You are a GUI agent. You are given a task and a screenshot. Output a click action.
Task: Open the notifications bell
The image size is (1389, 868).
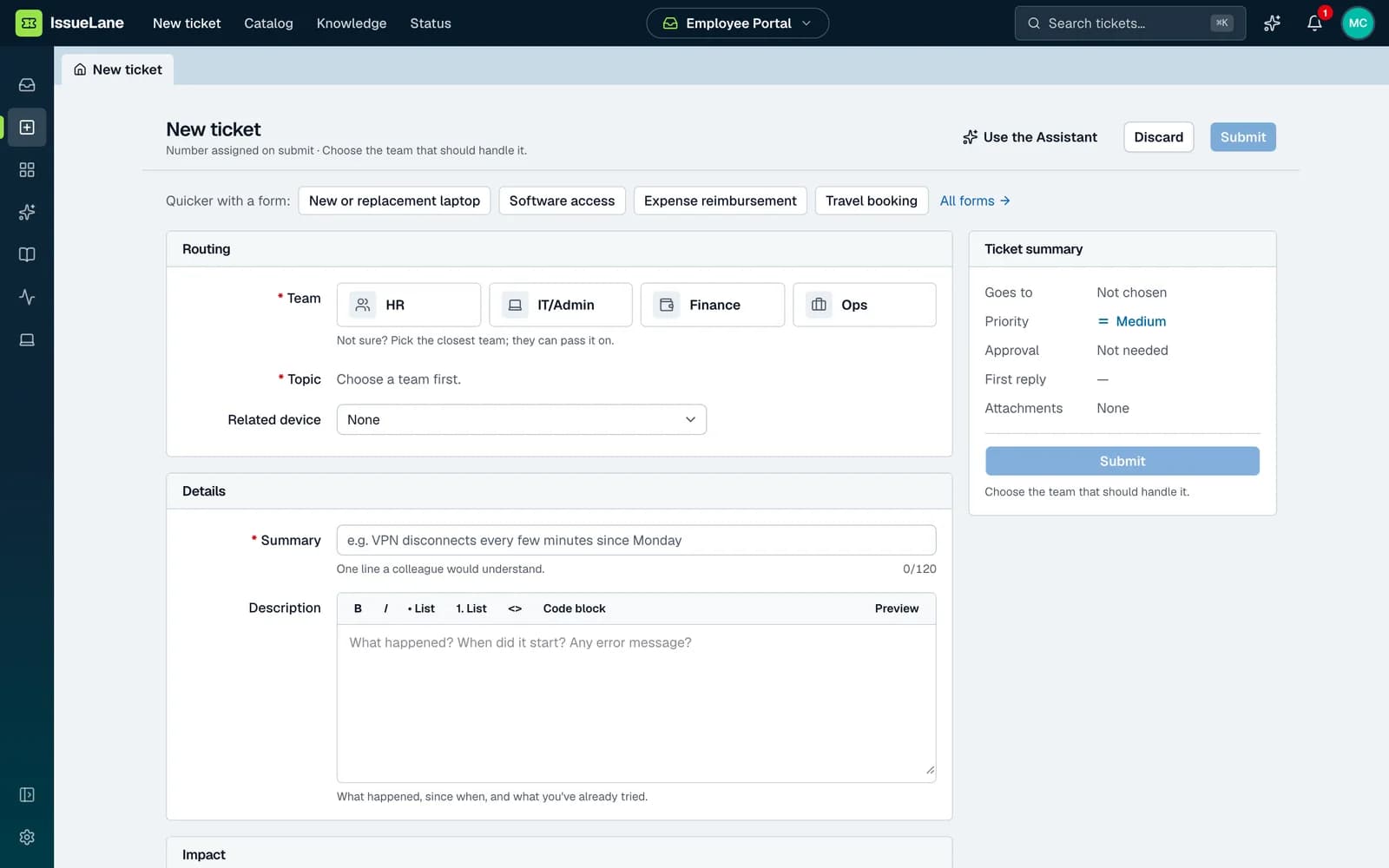coord(1314,23)
